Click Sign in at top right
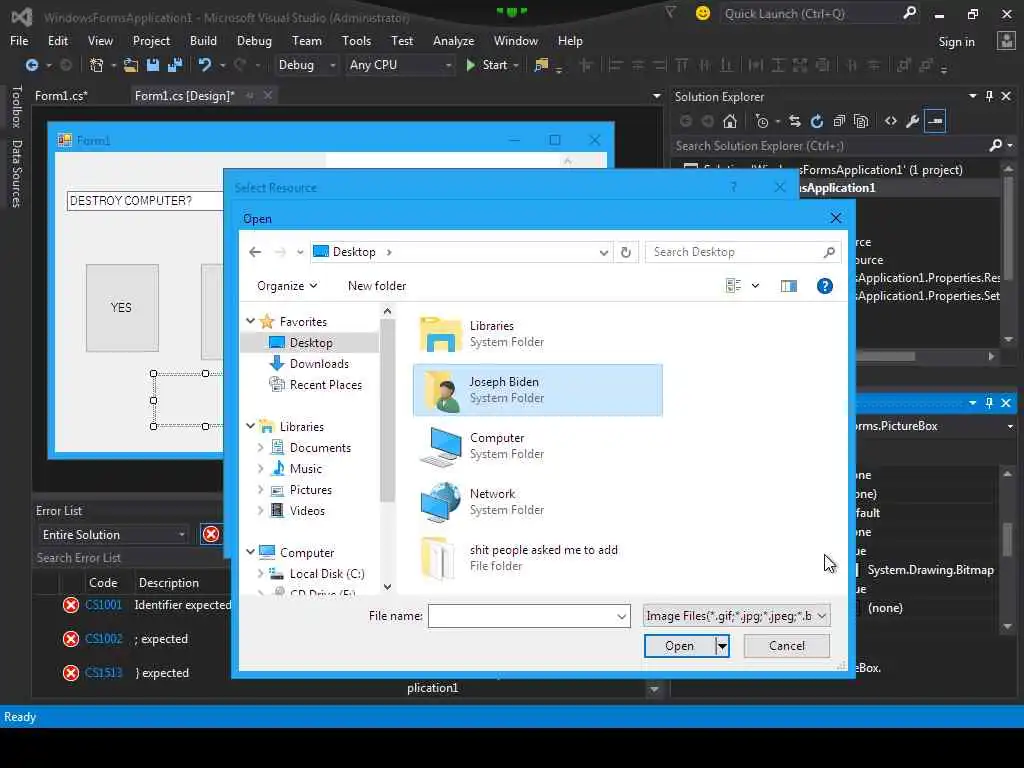The height and width of the screenshot is (768, 1024). tap(956, 42)
